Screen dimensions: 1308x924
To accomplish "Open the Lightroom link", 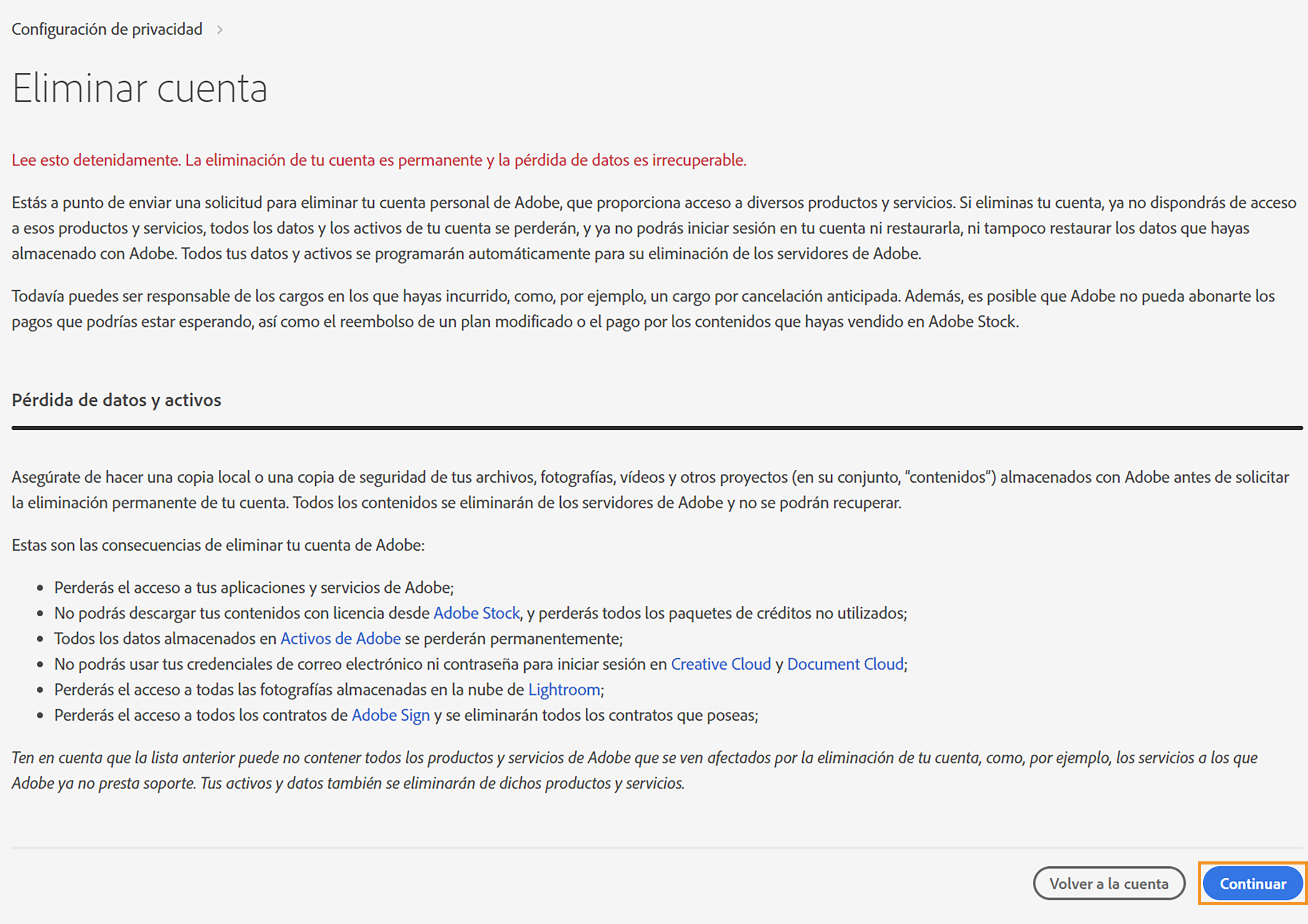I will [565, 689].
